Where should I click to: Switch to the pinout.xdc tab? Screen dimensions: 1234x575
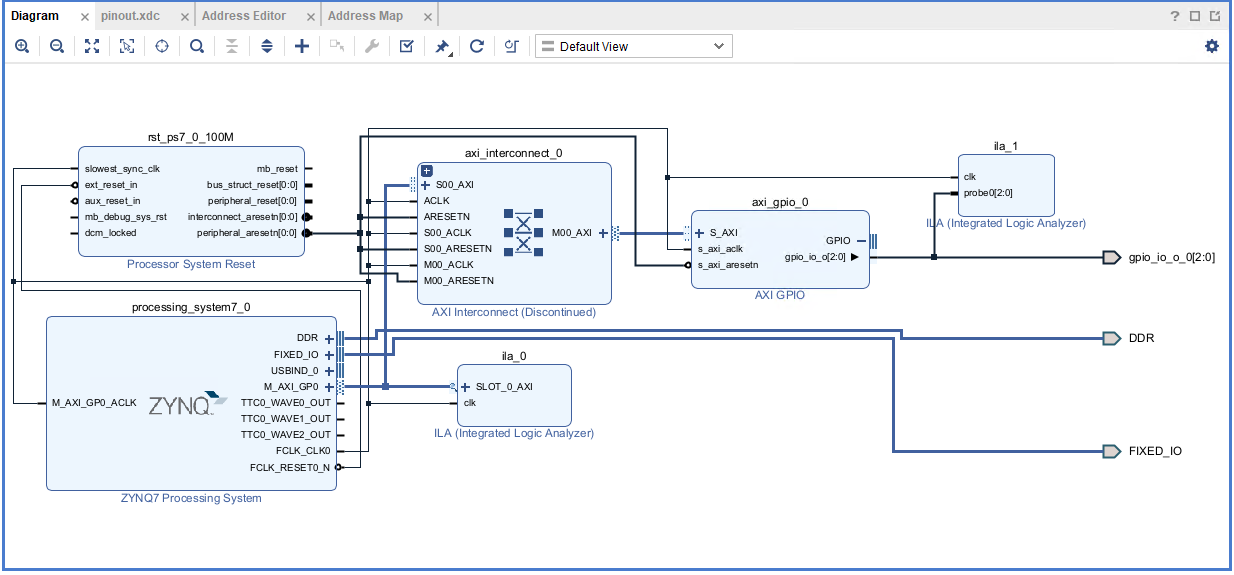click(x=130, y=16)
